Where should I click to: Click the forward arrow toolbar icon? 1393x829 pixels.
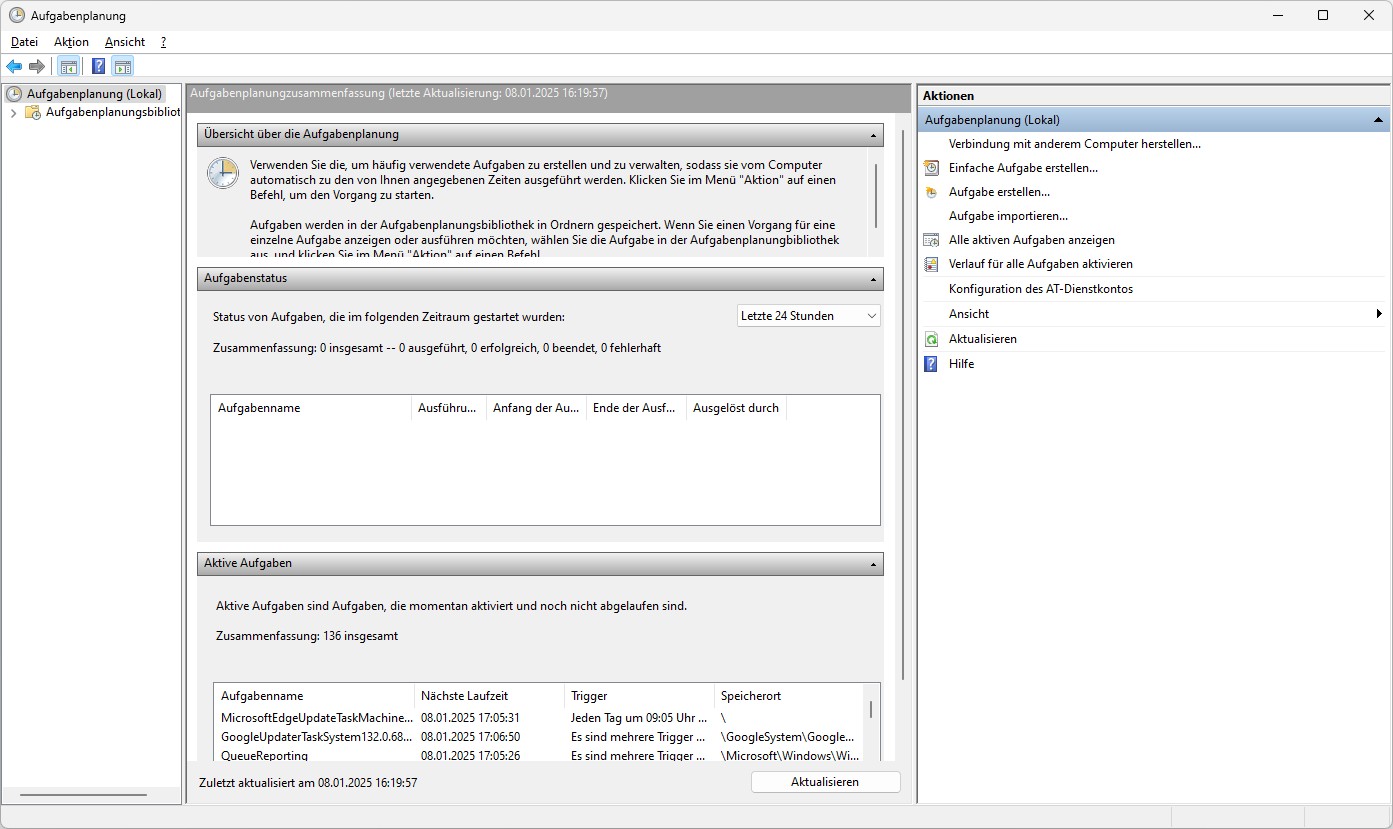37,67
